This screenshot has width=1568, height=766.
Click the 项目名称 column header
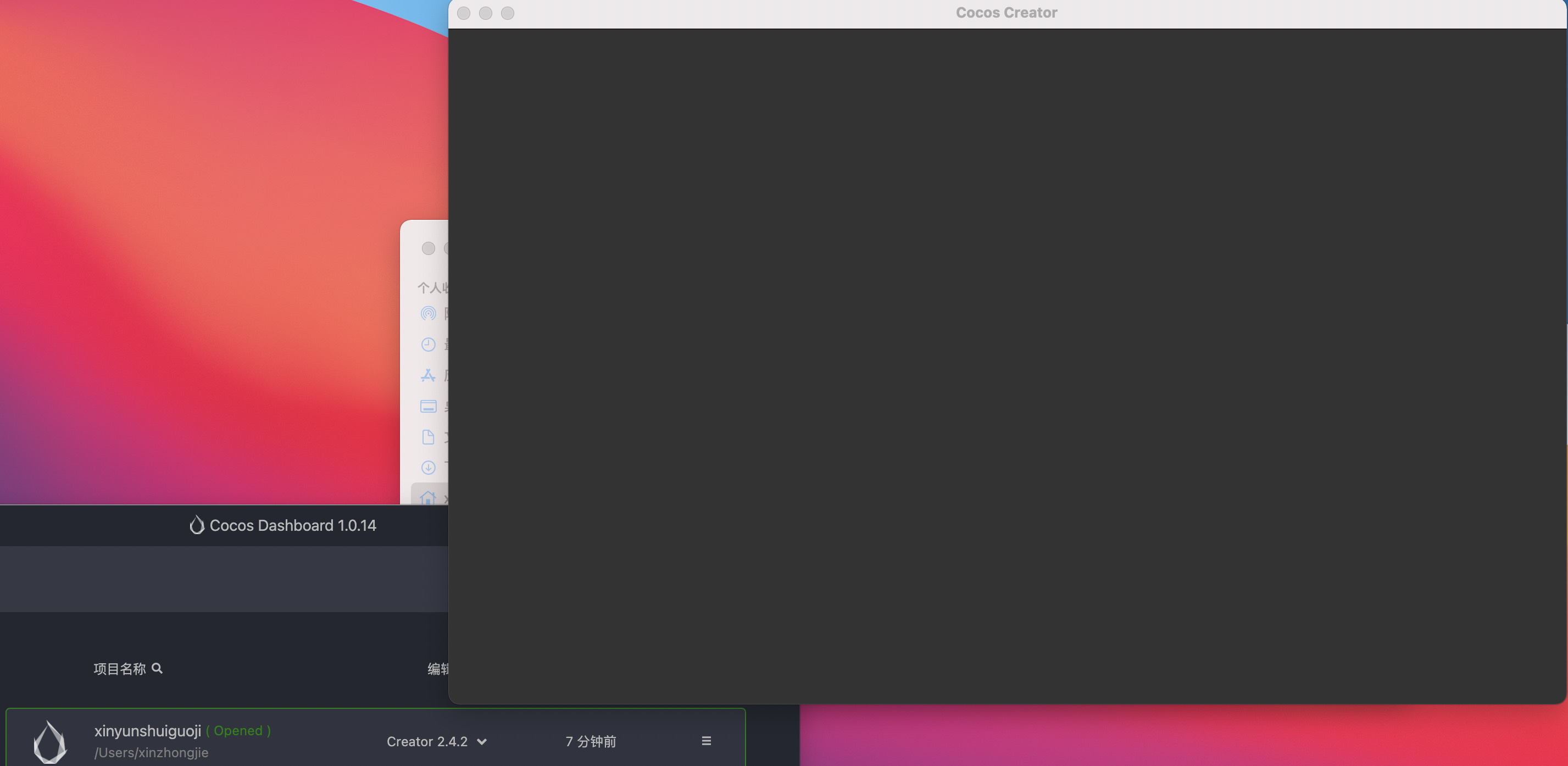click(x=120, y=669)
